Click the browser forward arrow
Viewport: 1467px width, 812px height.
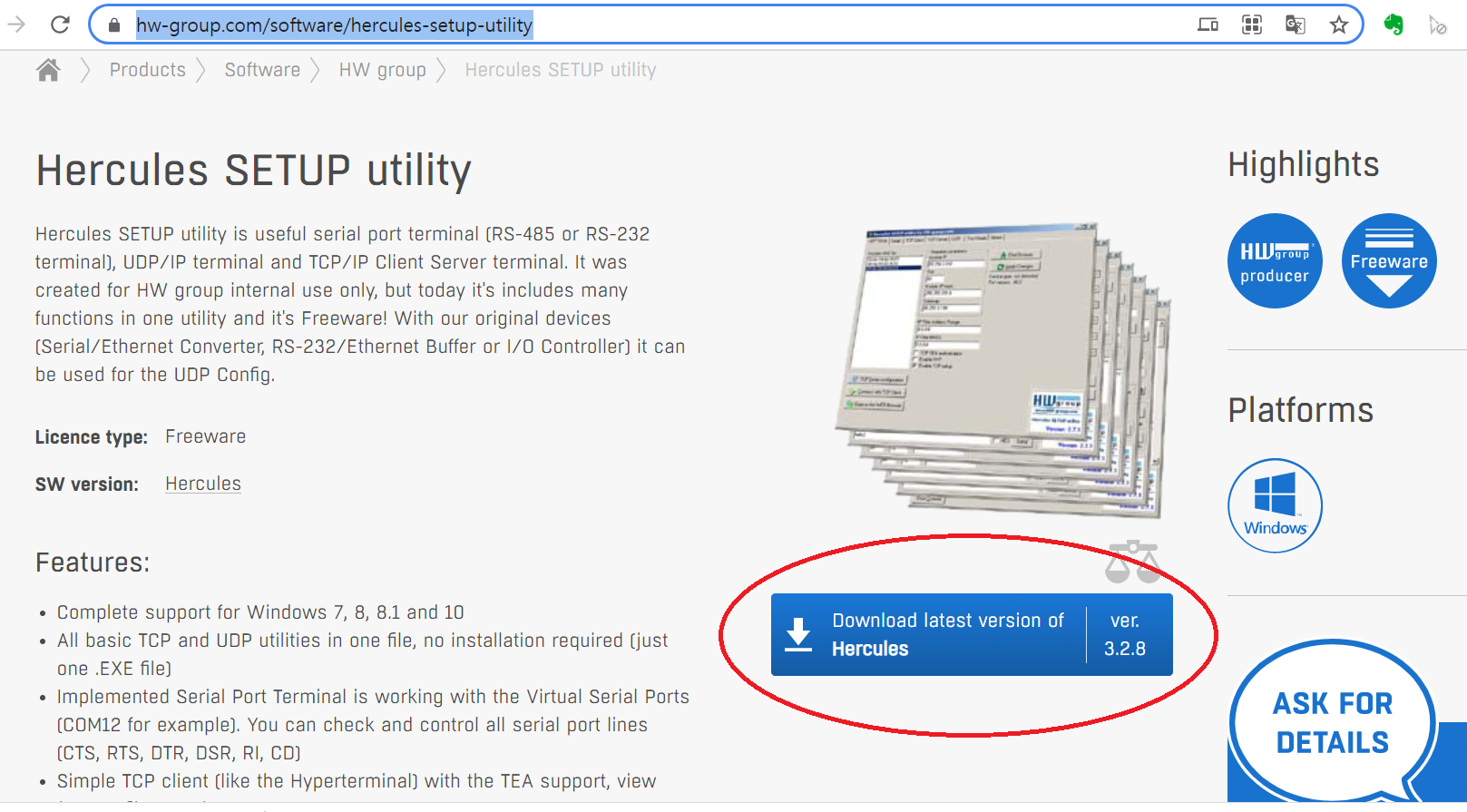[x=16, y=24]
